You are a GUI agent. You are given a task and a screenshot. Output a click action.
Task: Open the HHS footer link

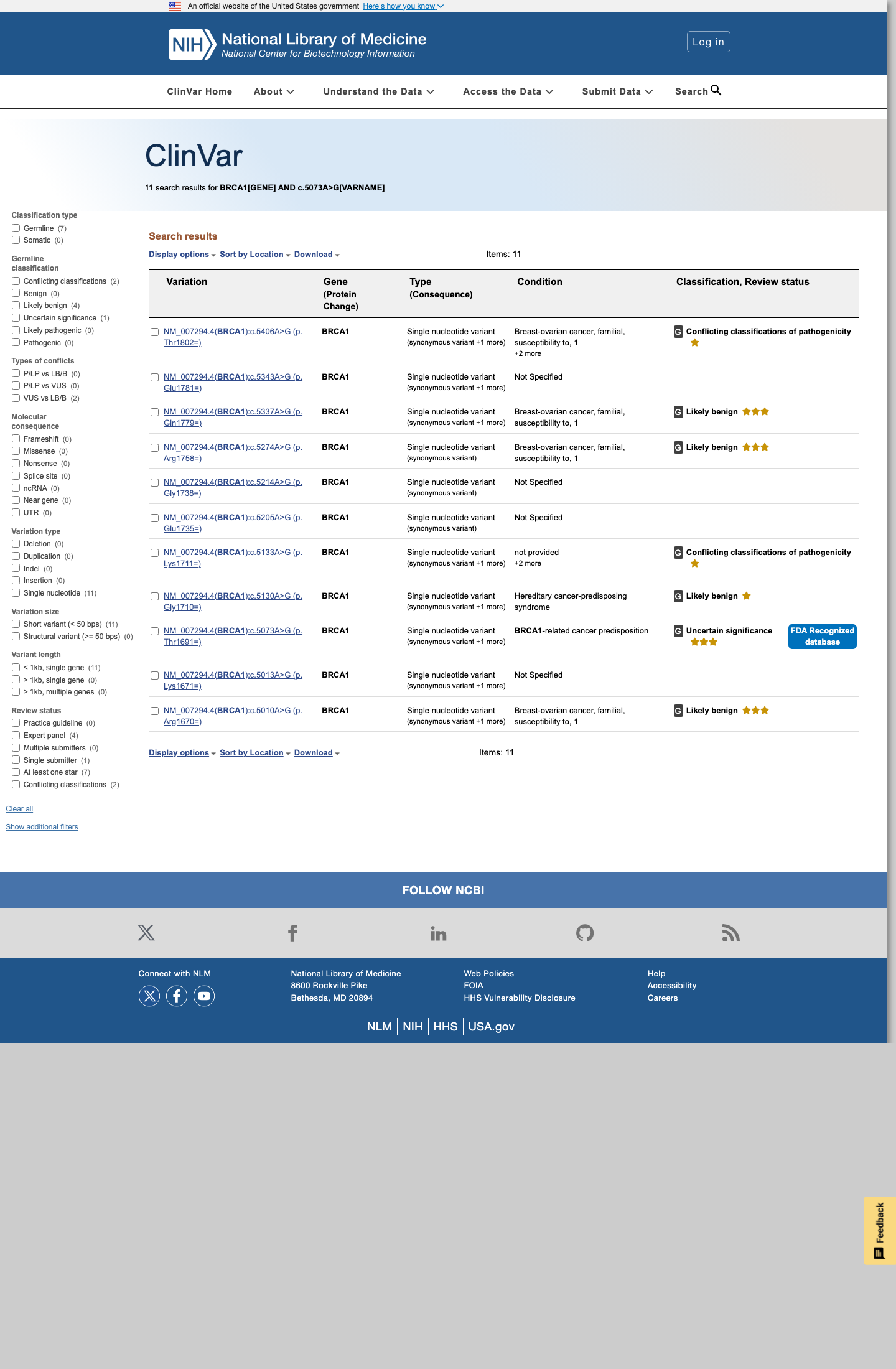tap(446, 1027)
